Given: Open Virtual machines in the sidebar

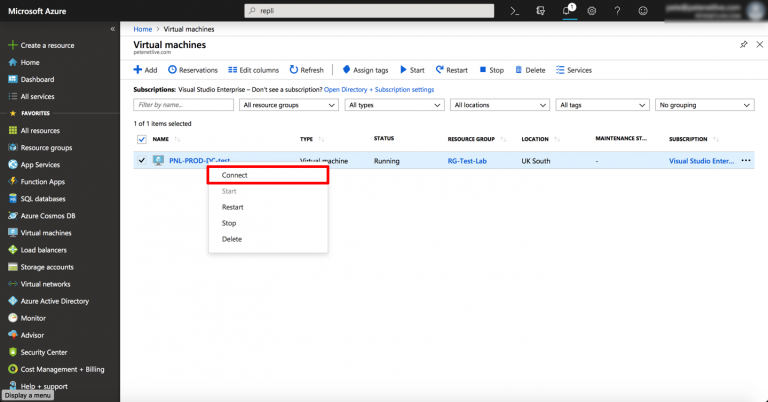Looking at the screenshot, I should [x=40, y=233].
